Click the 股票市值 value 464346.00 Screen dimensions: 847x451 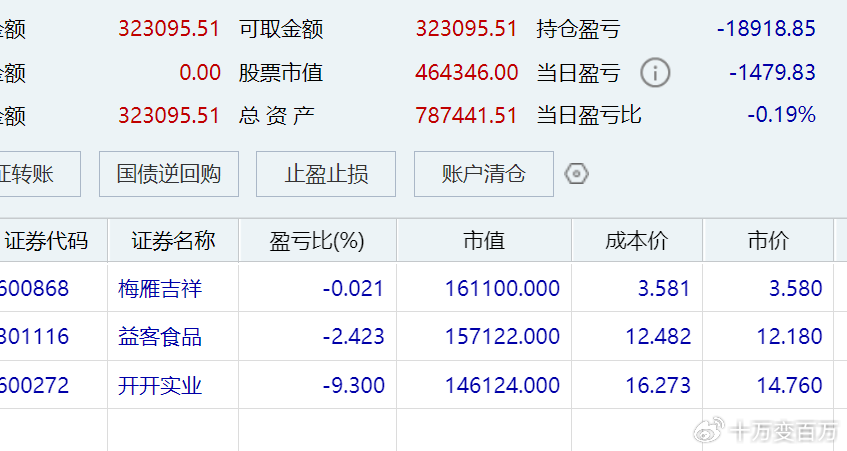click(466, 73)
